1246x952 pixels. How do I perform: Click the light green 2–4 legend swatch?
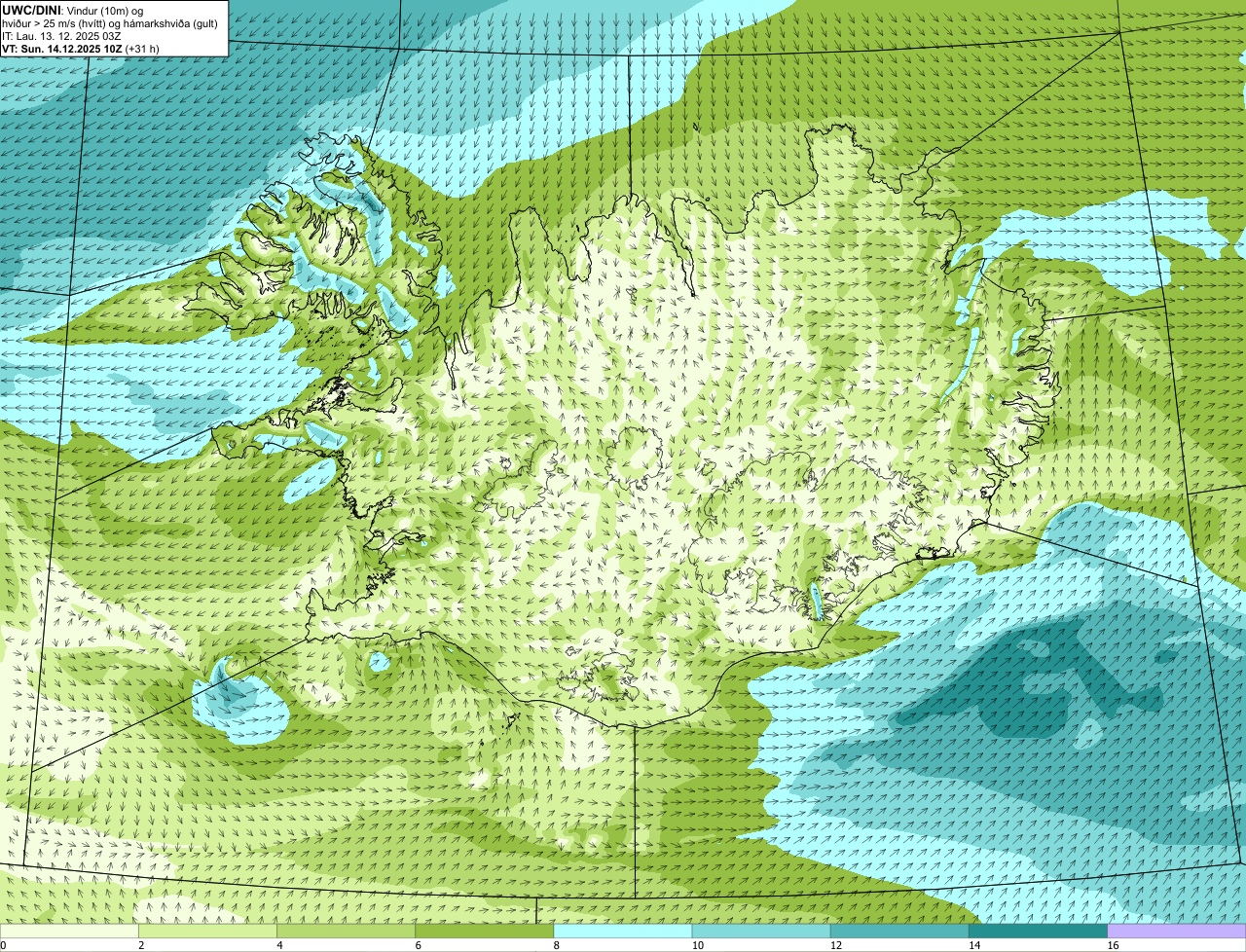pyautogui.click(x=208, y=932)
